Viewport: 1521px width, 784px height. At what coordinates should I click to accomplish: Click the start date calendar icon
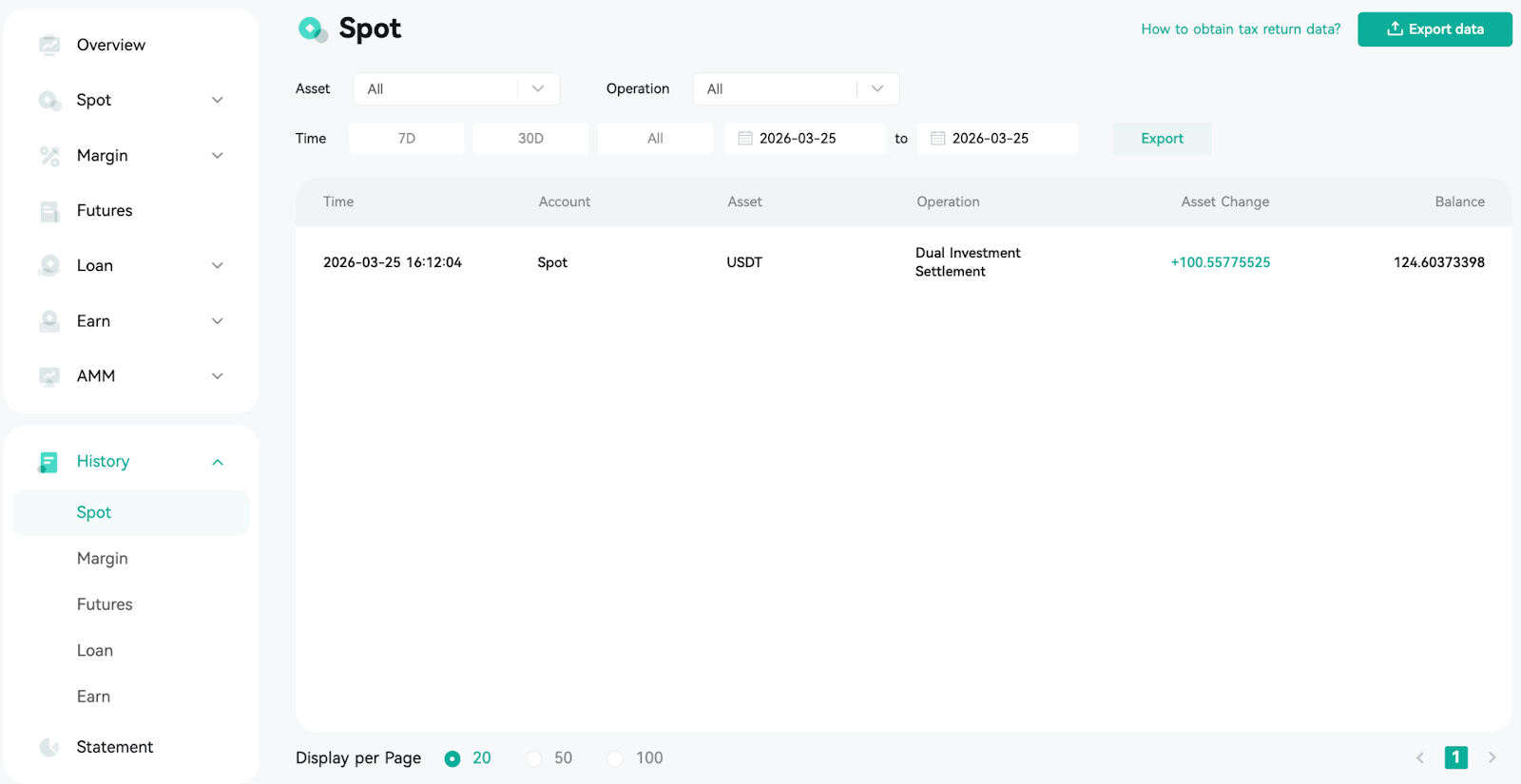click(x=745, y=139)
